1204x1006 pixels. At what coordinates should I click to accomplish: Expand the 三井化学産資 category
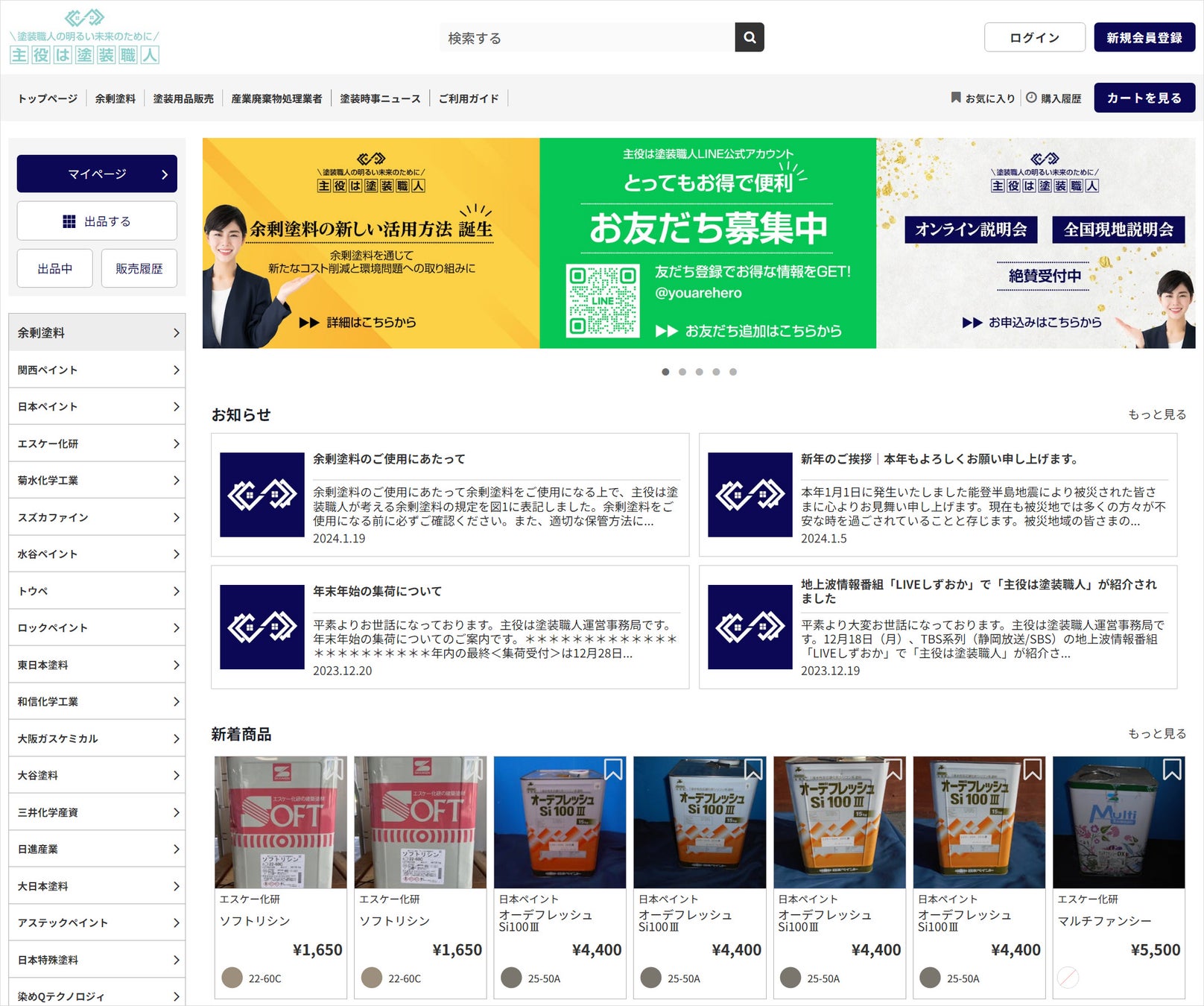click(97, 812)
